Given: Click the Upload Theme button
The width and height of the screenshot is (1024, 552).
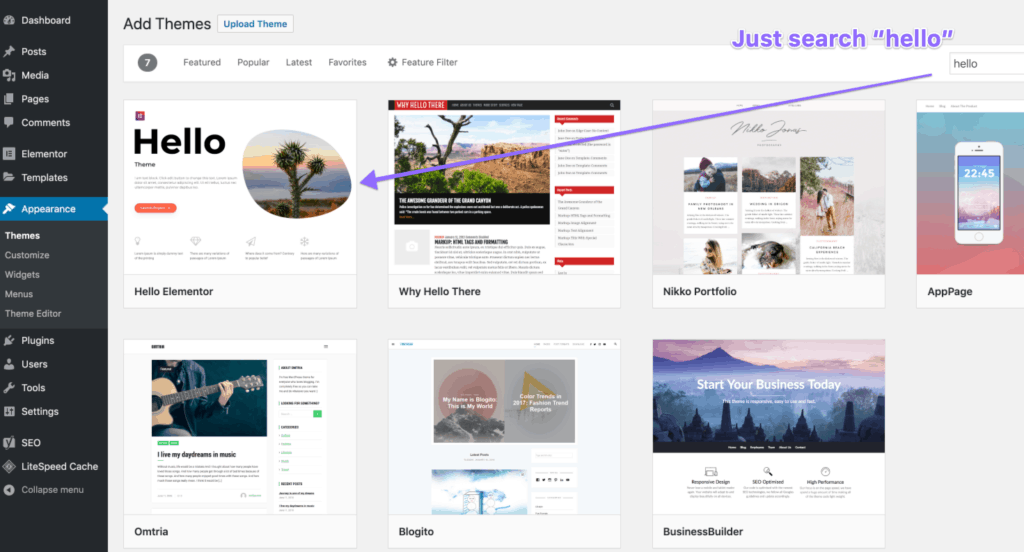Looking at the screenshot, I should [255, 24].
